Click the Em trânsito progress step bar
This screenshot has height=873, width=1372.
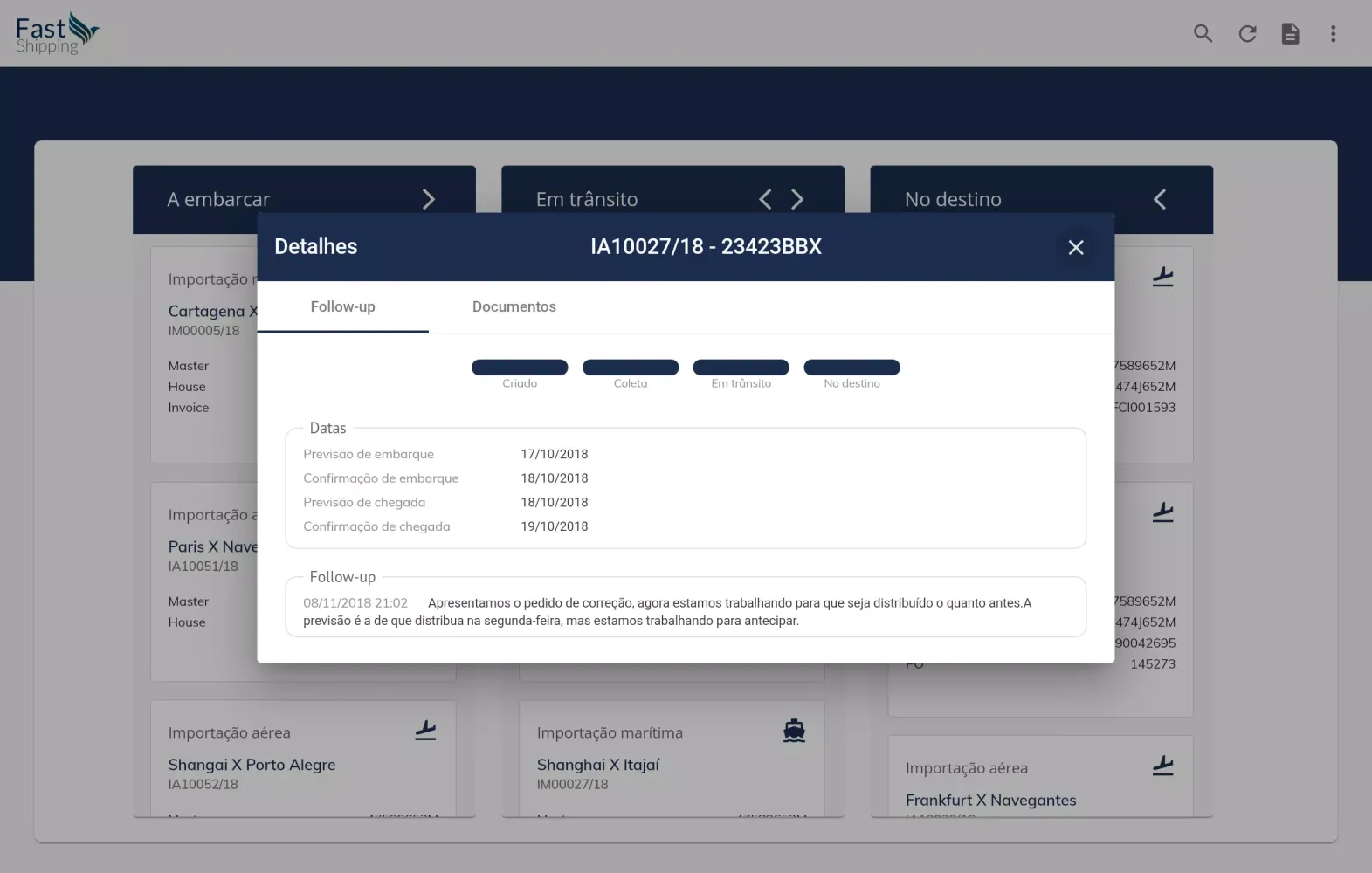point(741,368)
